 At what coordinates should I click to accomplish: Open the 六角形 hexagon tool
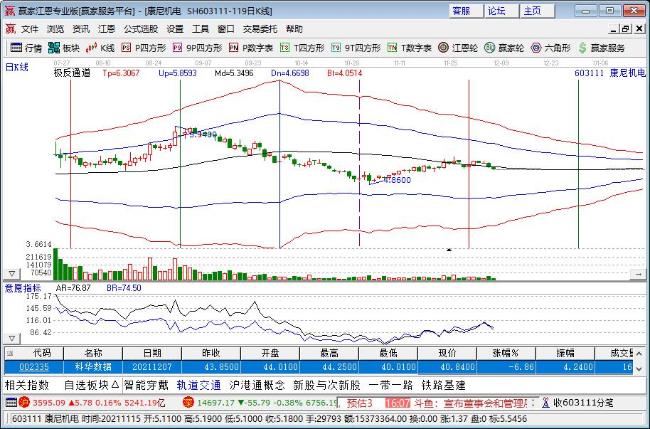[x=551, y=48]
